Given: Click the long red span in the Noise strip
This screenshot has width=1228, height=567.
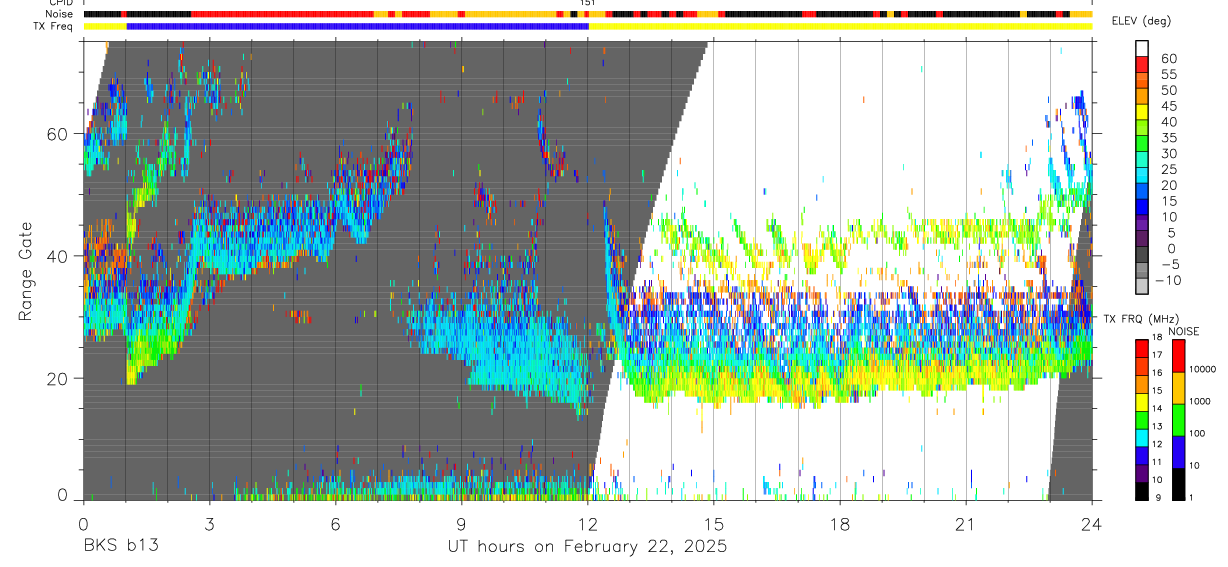Looking at the screenshot, I should tap(282, 14).
